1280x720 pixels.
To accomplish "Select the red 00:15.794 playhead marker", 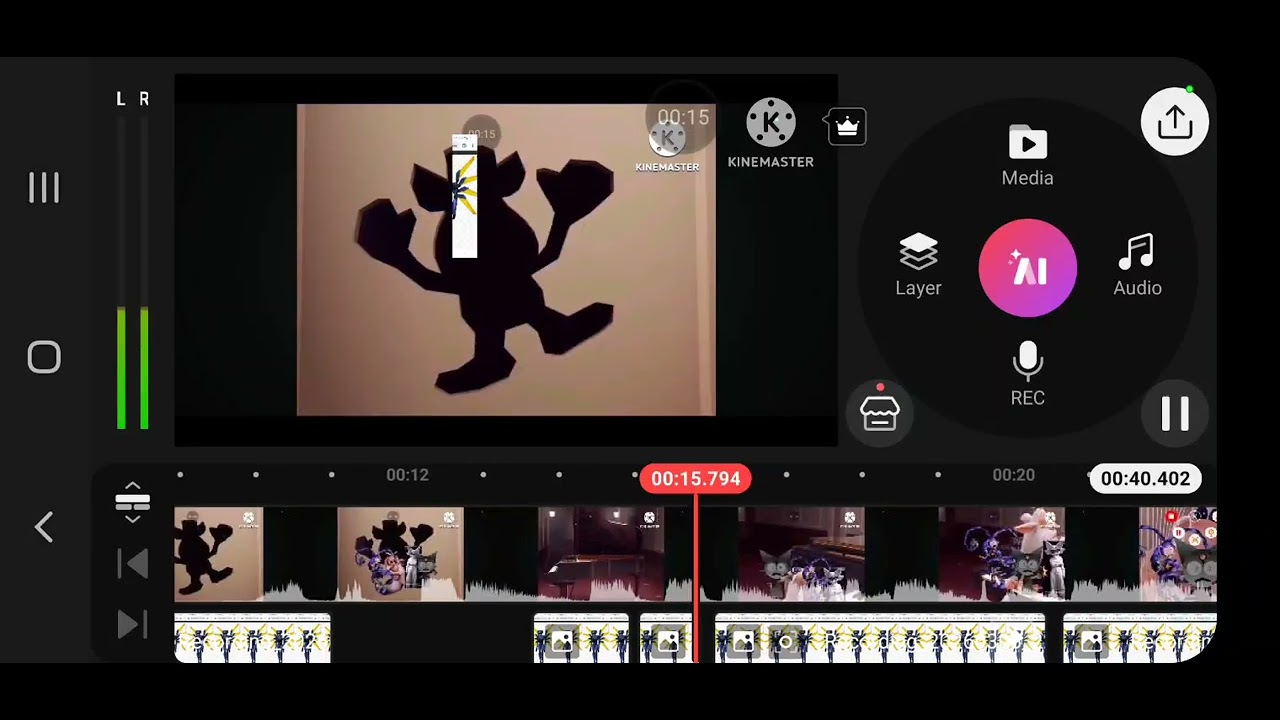I will pos(696,479).
